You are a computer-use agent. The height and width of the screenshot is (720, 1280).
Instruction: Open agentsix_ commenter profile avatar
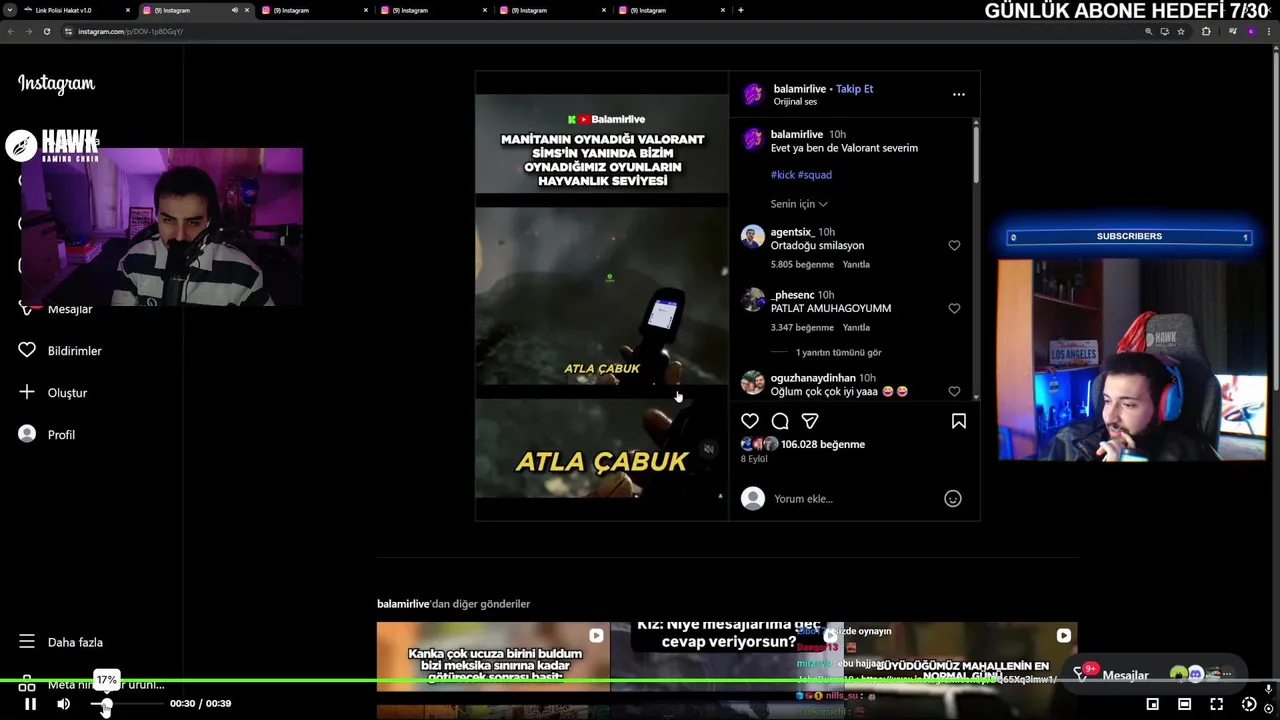coord(753,237)
